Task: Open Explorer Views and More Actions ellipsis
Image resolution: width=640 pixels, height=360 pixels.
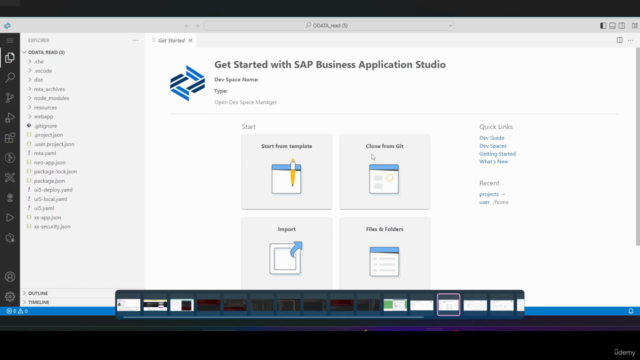Action: [x=136, y=40]
